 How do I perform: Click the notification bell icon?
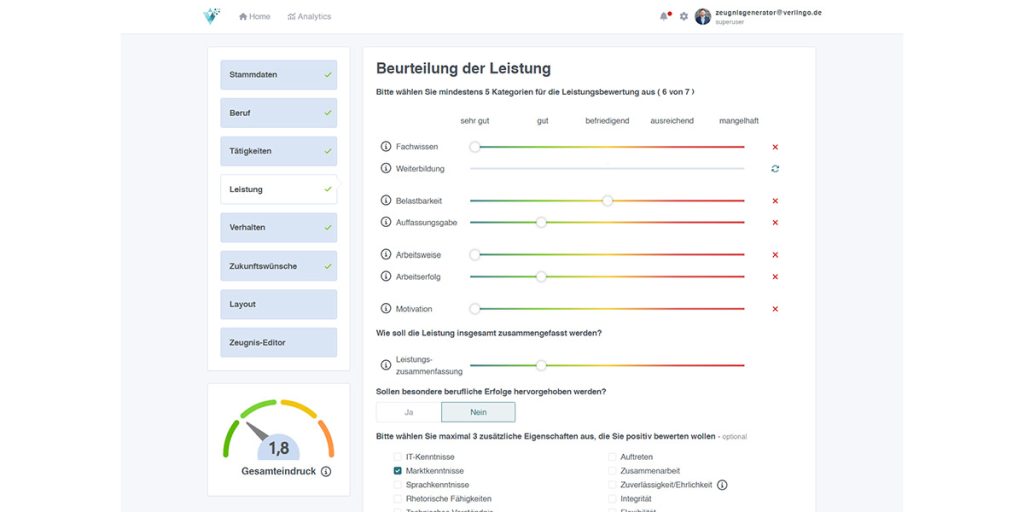click(x=663, y=16)
